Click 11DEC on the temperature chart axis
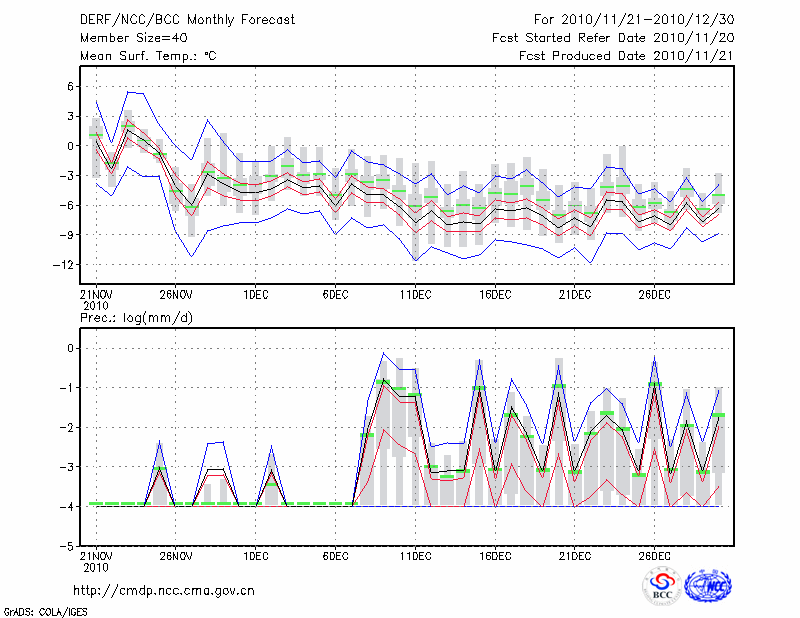This screenshot has width=800, height=618. pyautogui.click(x=415, y=295)
